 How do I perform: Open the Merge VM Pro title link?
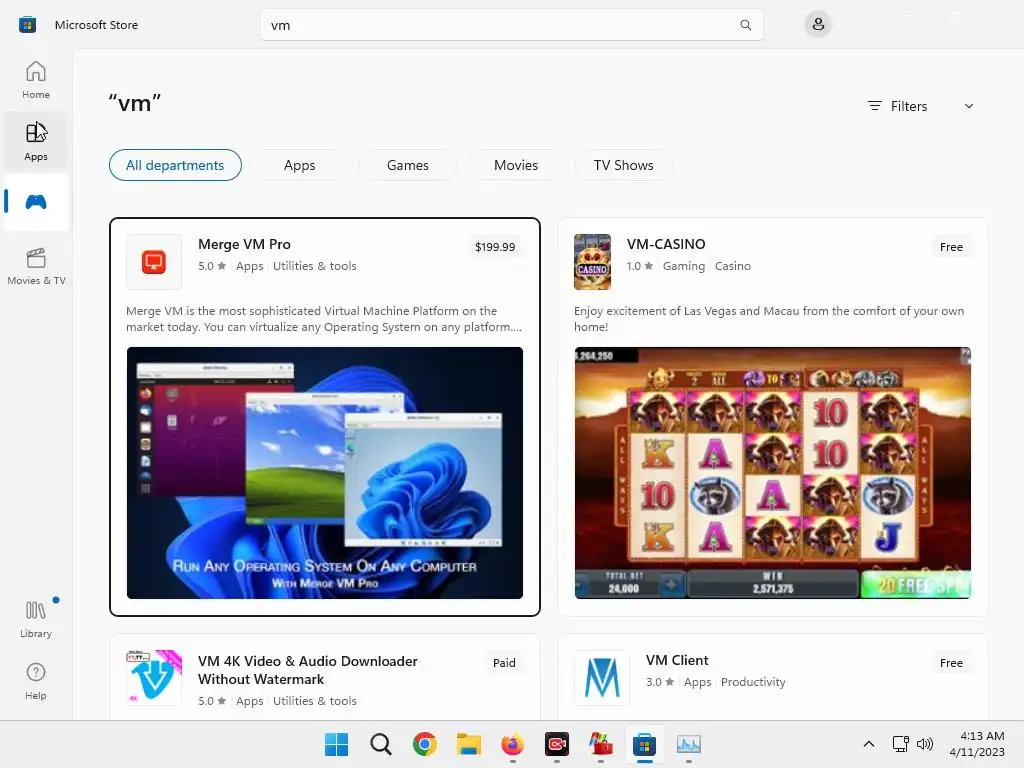[x=244, y=244]
